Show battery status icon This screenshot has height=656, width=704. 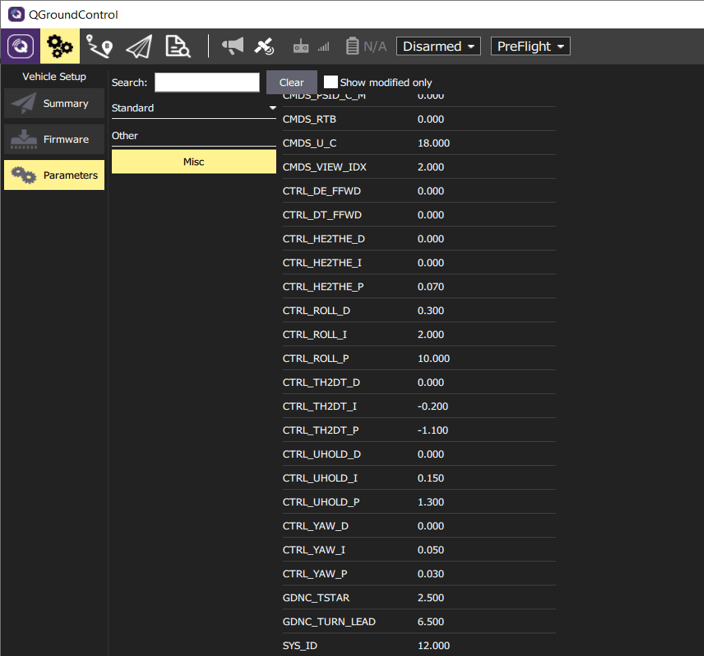(x=352, y=46)
